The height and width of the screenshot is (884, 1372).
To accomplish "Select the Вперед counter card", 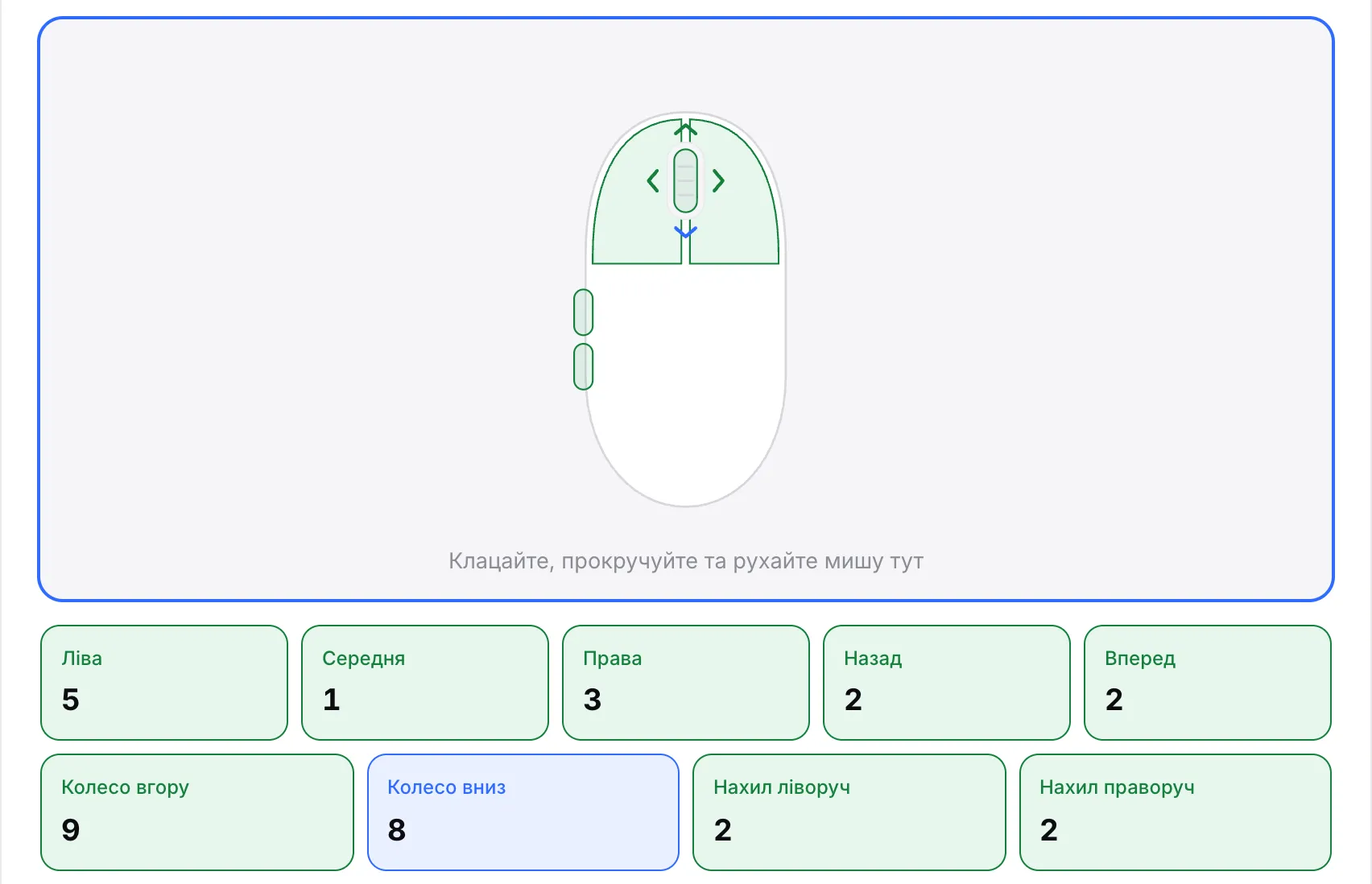I will tap(1208, 683).
